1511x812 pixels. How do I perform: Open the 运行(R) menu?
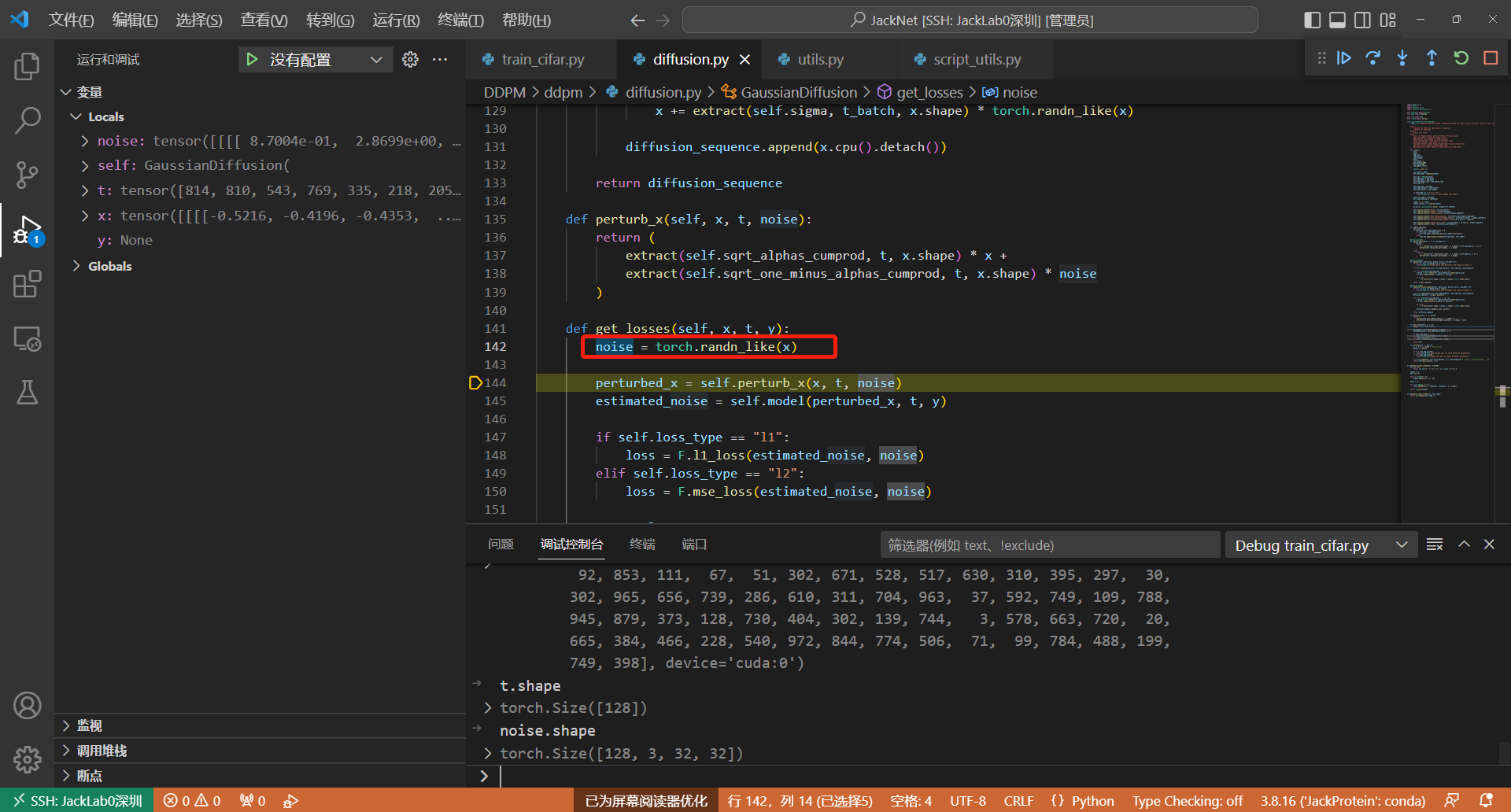pos(396,20)
